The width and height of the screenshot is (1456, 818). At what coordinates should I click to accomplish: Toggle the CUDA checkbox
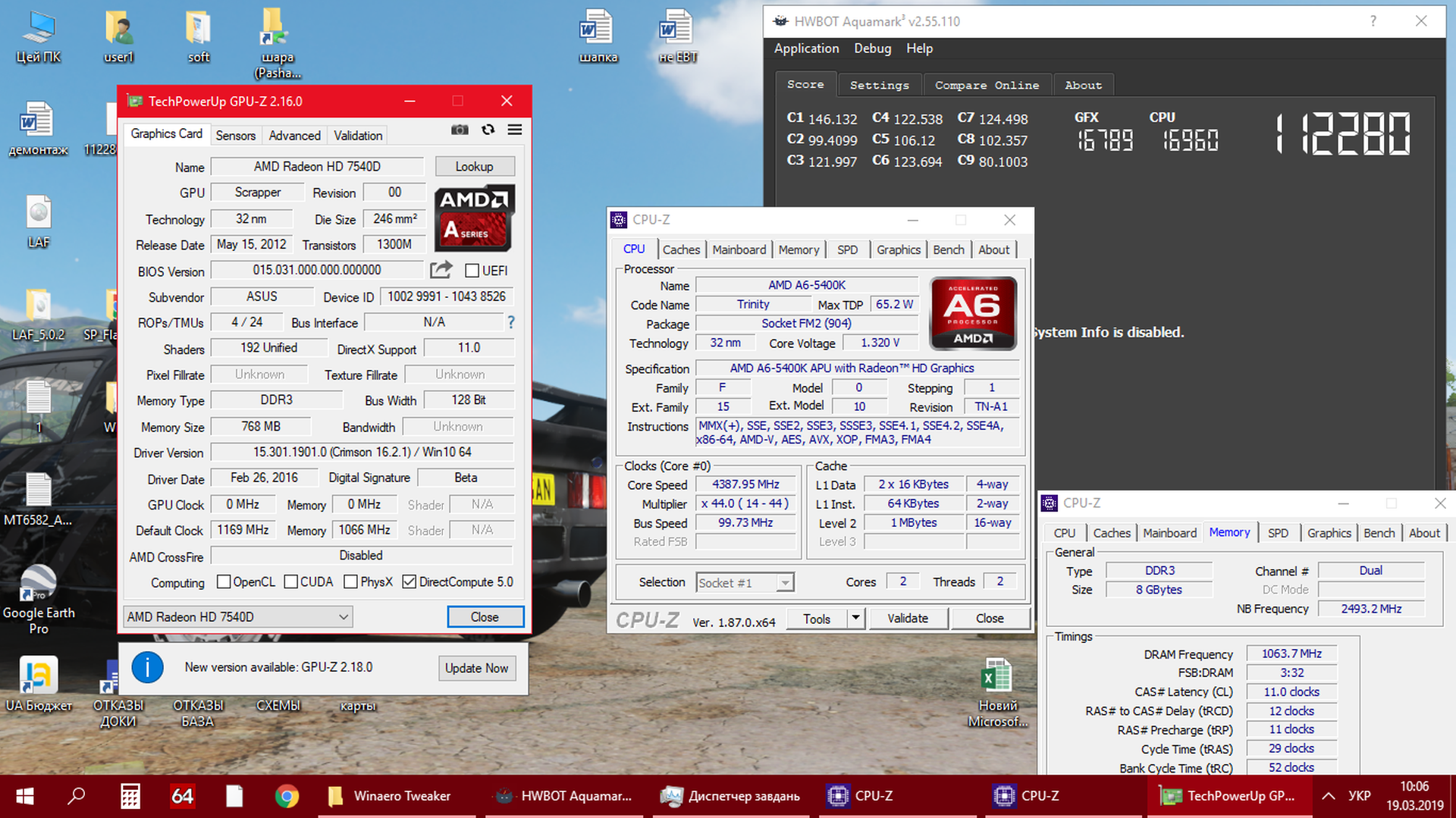tap(290, 581)
